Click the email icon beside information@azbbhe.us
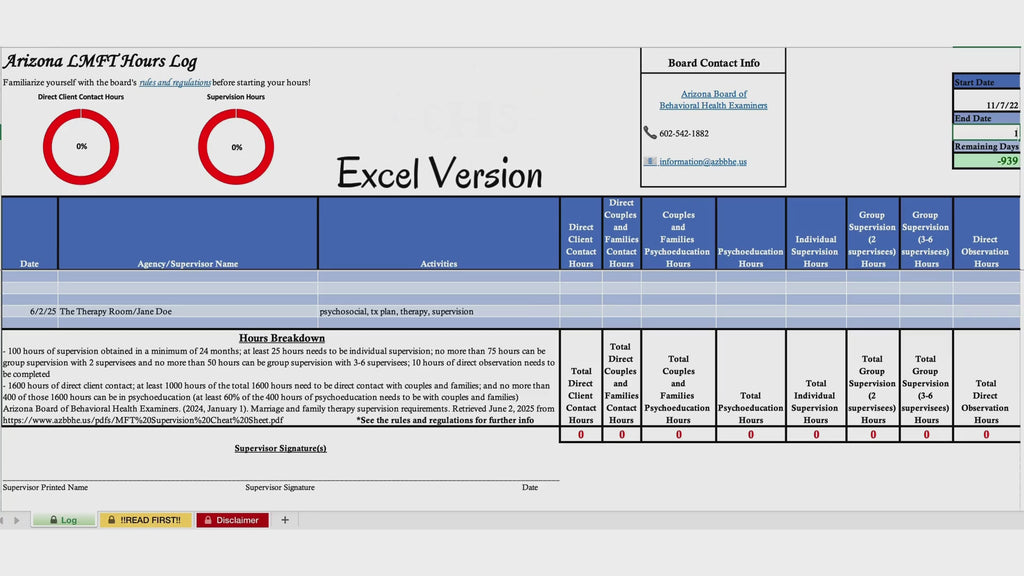 point(650,161)
